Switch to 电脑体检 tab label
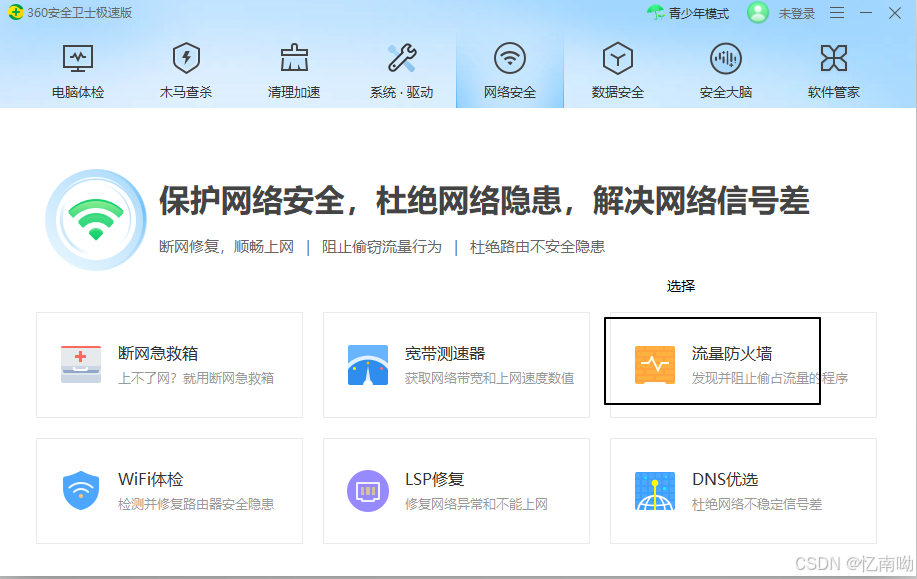This screenshot has width=917, height=579. (x=78, y=92)
